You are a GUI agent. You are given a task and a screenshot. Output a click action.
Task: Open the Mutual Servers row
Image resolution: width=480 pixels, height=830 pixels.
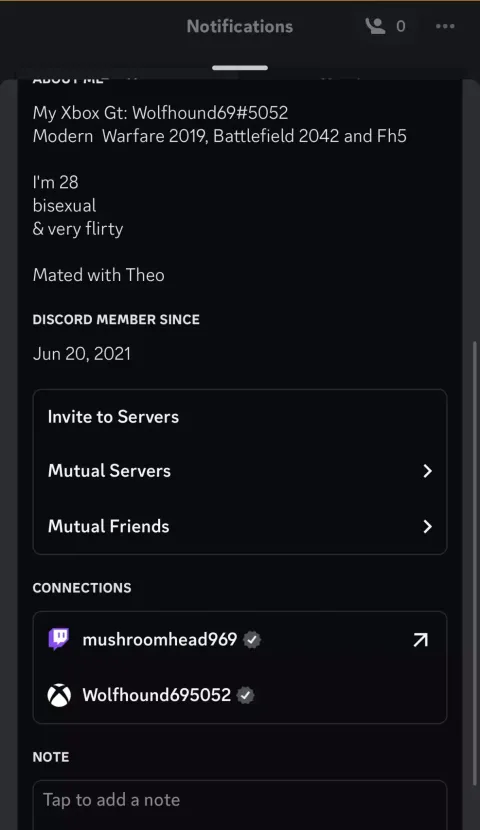tap(240, 471)
